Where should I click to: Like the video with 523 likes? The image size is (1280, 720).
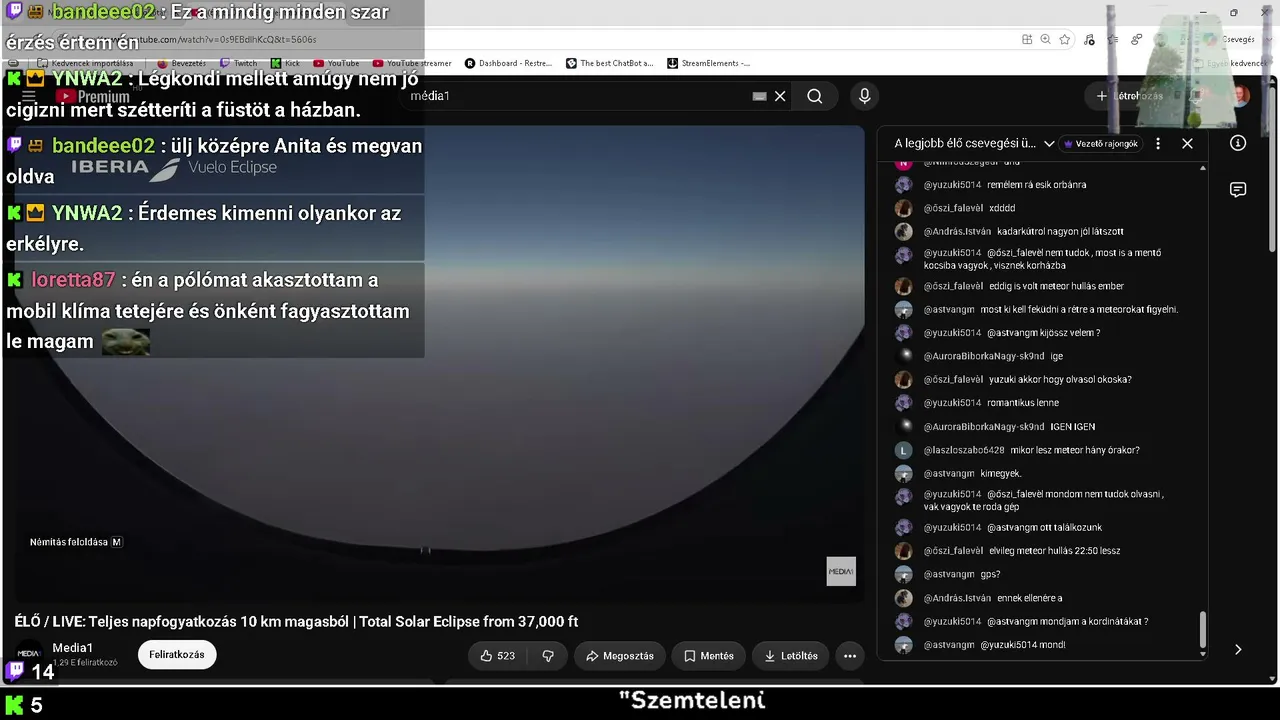[x=498, y=656]
